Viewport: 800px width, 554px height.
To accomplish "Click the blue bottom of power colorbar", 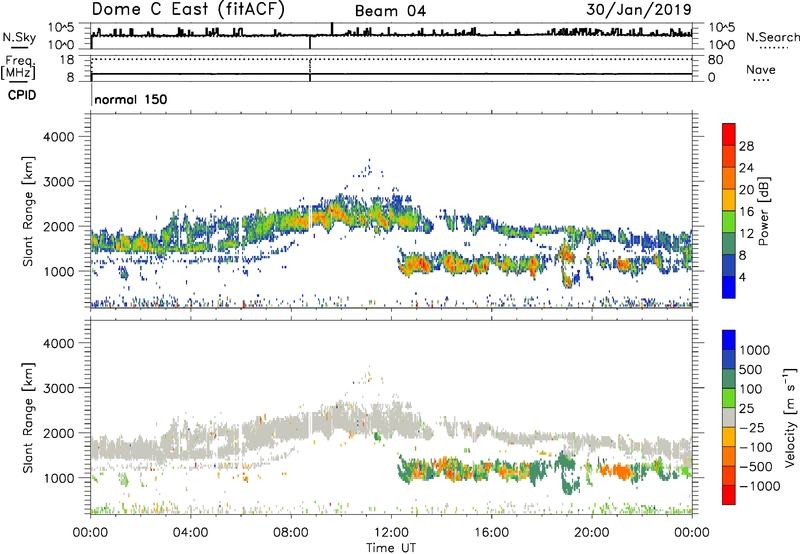I will coord(729,287).
